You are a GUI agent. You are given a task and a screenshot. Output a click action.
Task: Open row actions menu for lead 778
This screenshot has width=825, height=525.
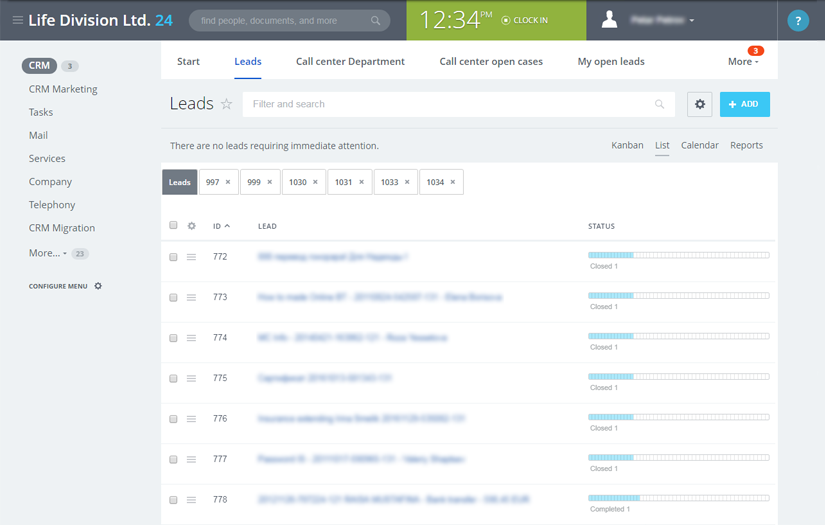click(x=192, y=500)
